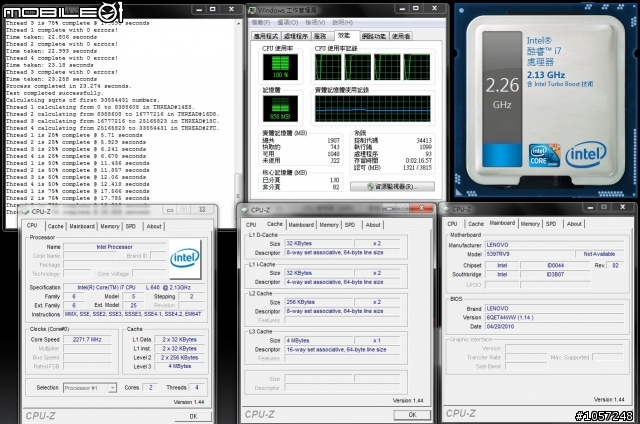Minimize the Windows Task Manager window

pyautogui.click(x=402, y=8)
